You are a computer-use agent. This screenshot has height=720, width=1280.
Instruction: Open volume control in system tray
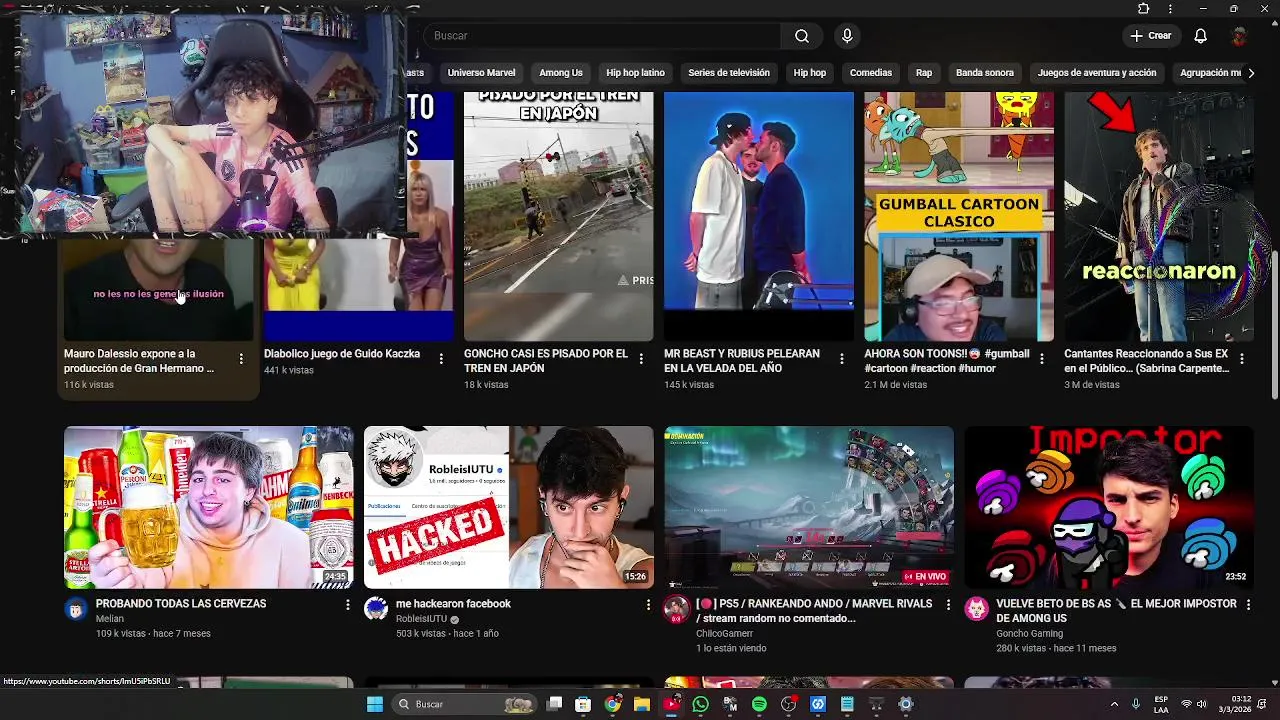tap(1201, 704)
